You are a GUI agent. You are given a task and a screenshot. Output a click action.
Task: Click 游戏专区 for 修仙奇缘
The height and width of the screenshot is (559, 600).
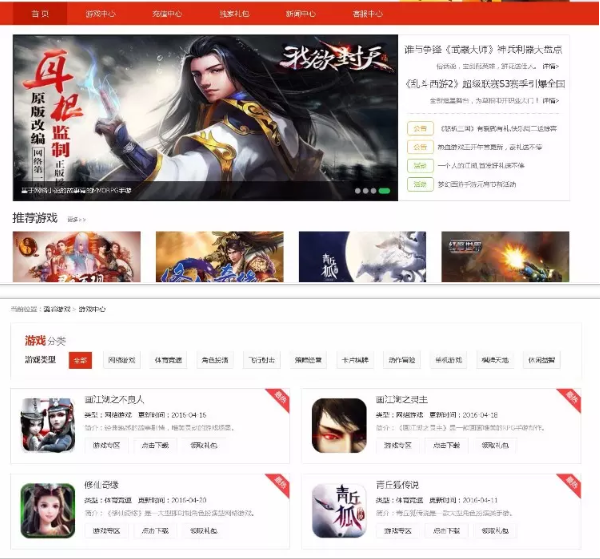click(x=106, y=531)
